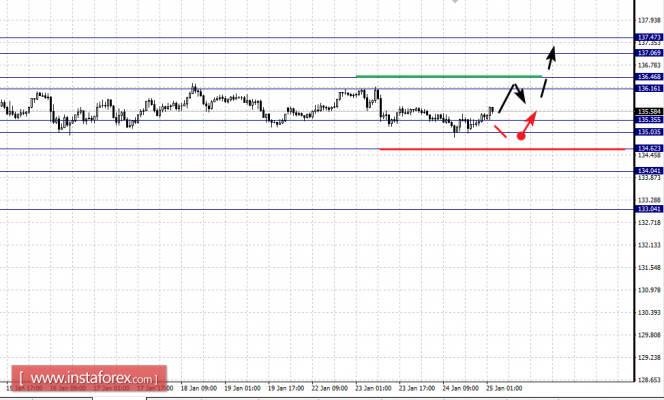Click the 134.458 price scale value

pos(649,155)
